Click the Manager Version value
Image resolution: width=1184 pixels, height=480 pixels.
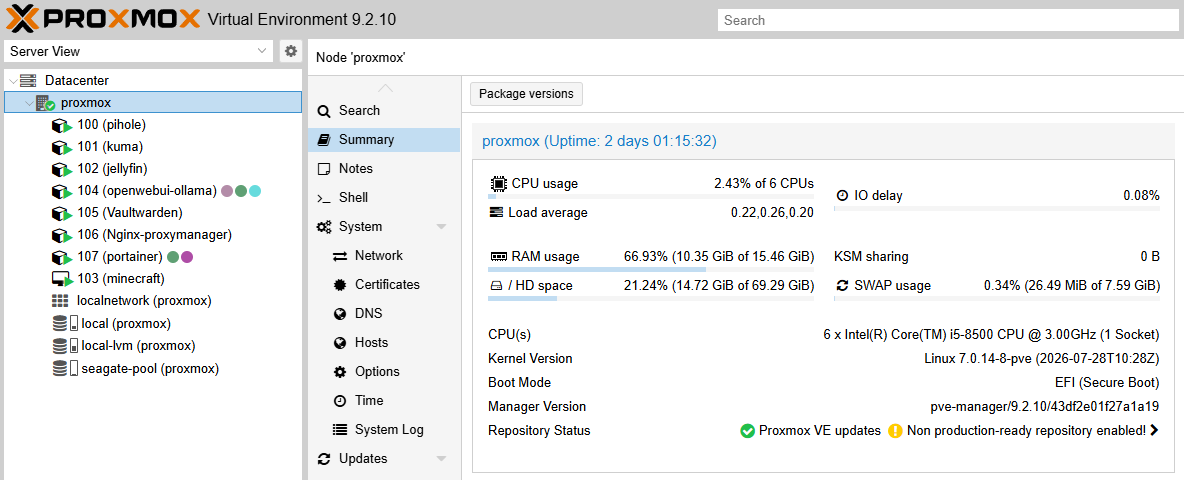tap(1044, 407)
